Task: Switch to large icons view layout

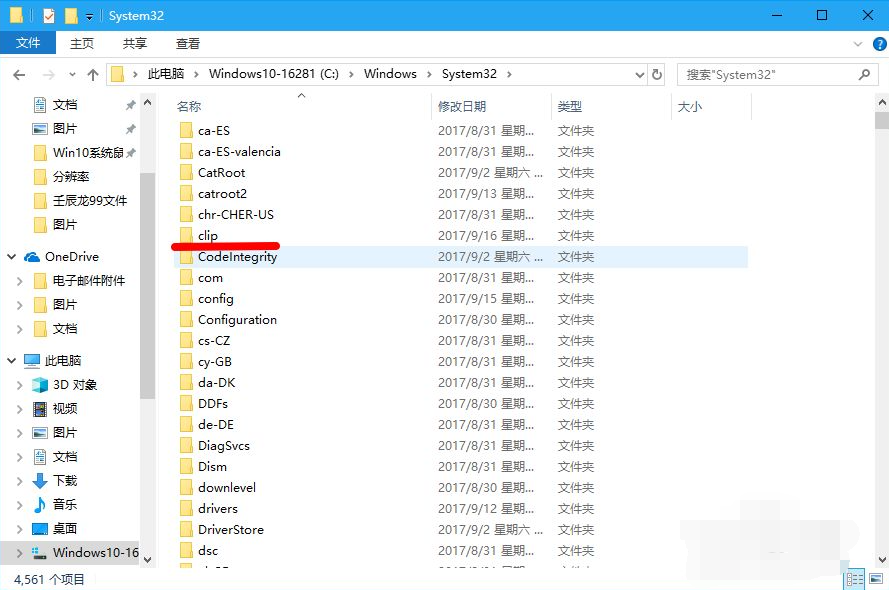Action: pos(876,579)
